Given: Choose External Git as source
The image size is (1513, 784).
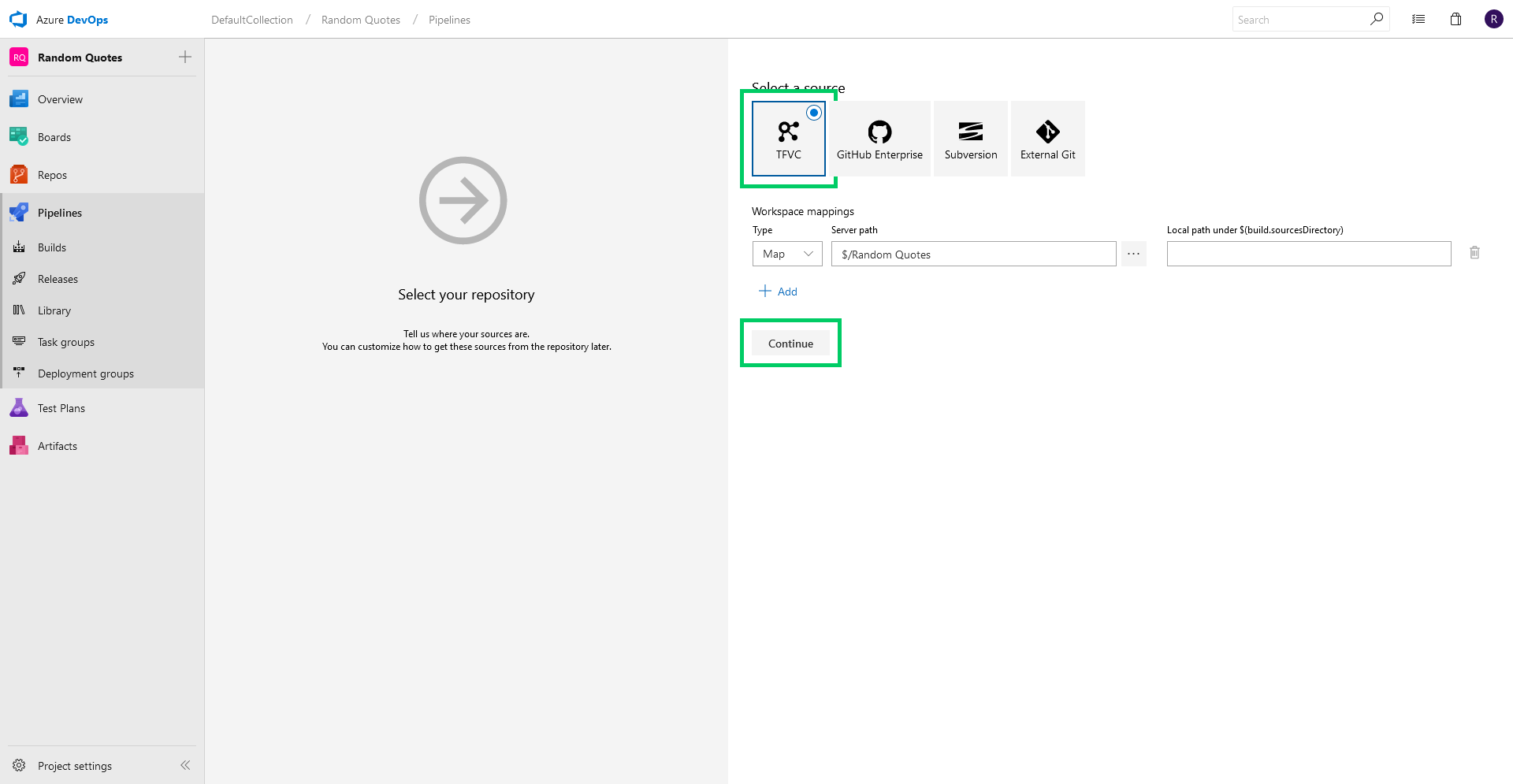Looking at the screenshot, I should [1048, 139].
